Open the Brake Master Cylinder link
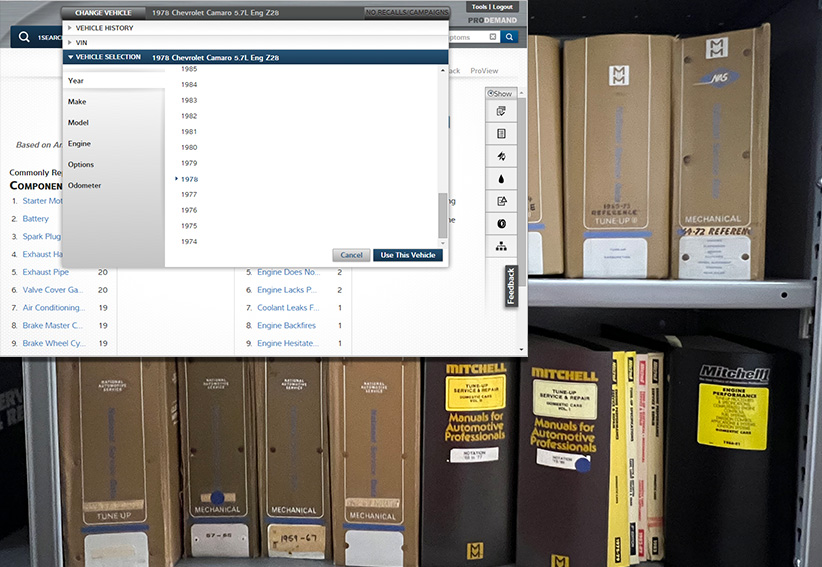Screen dimensions: 822x567 pos(54,325)
